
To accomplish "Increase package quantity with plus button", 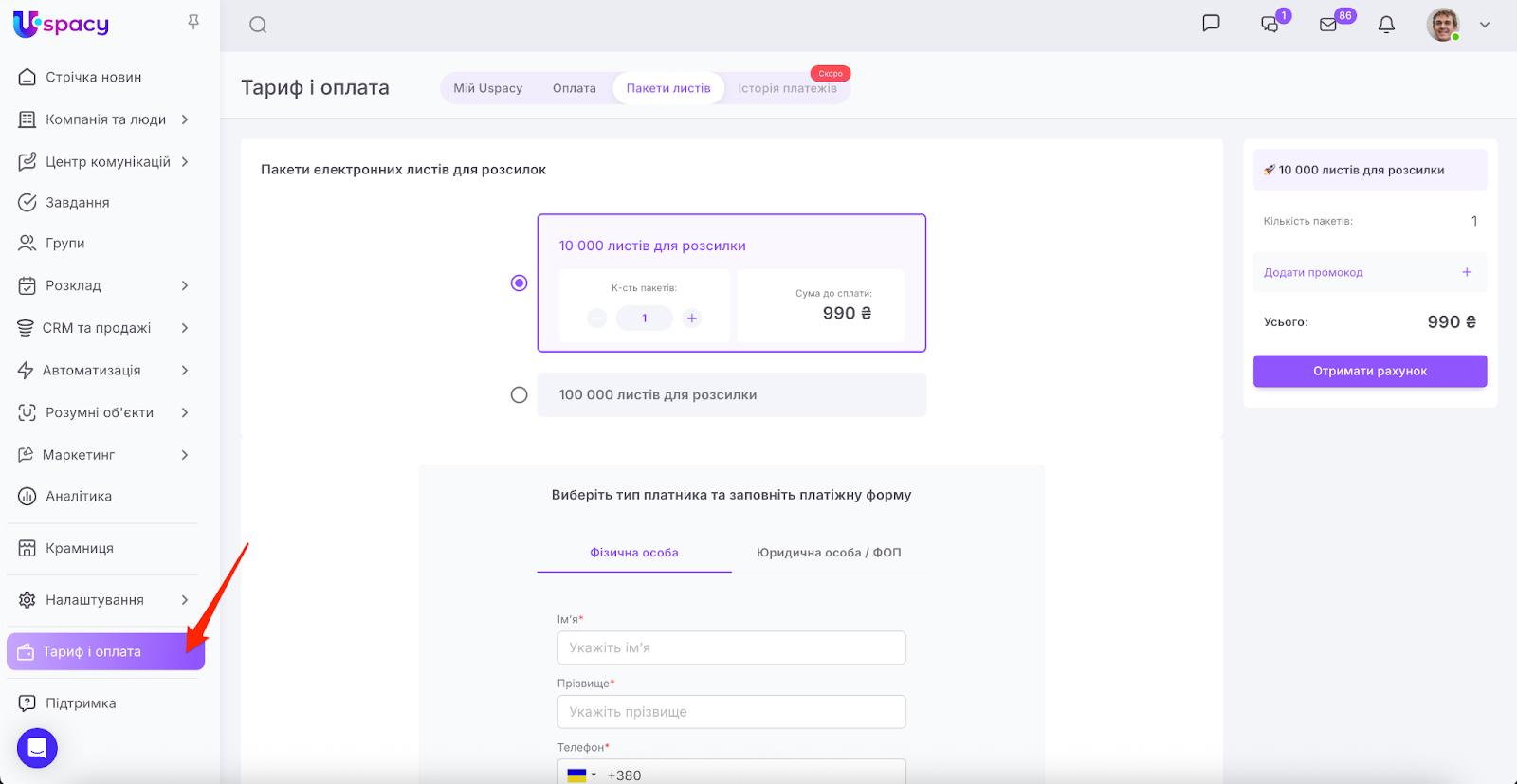I will 692,319.
